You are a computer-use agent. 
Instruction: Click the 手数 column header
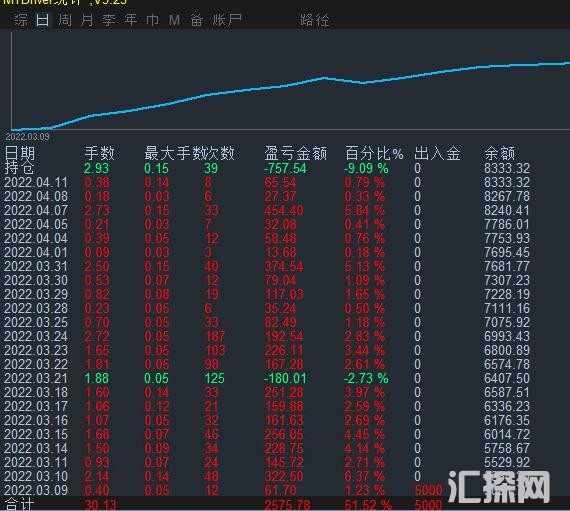point(100,153)
